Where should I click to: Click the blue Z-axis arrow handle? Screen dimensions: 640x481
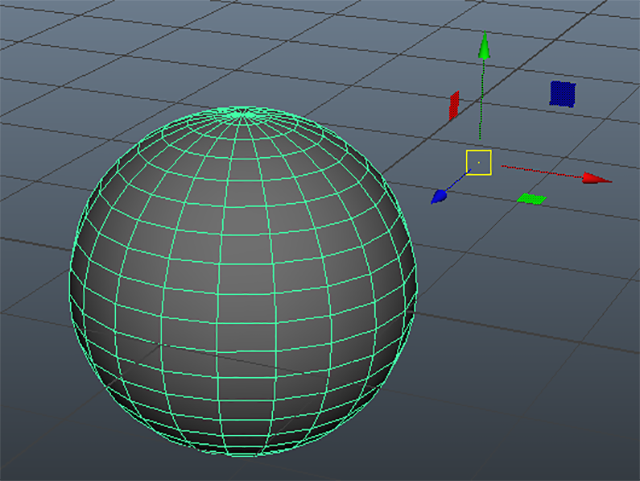(439, 196)
